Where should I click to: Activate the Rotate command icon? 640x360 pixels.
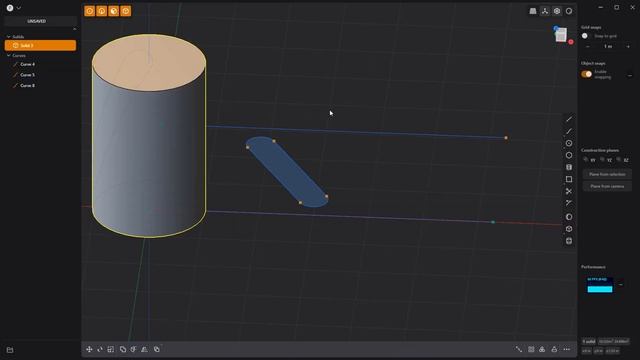[100, 349]
